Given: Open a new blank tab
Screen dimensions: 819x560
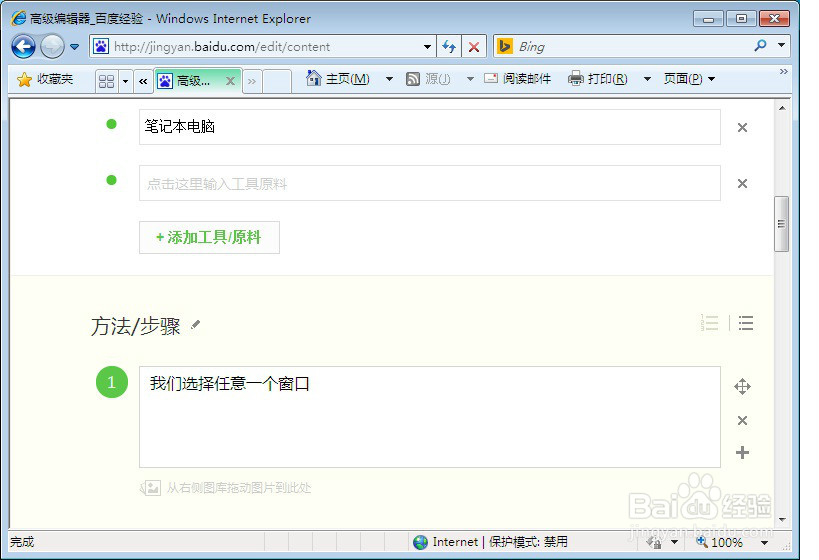Looking at the screenshot, I should click(x=277, y=81).
